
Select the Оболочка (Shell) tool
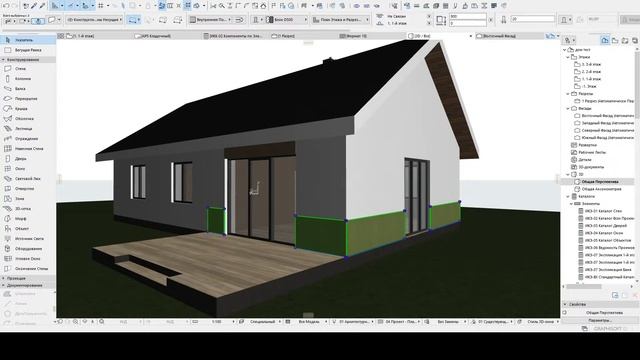28,118
